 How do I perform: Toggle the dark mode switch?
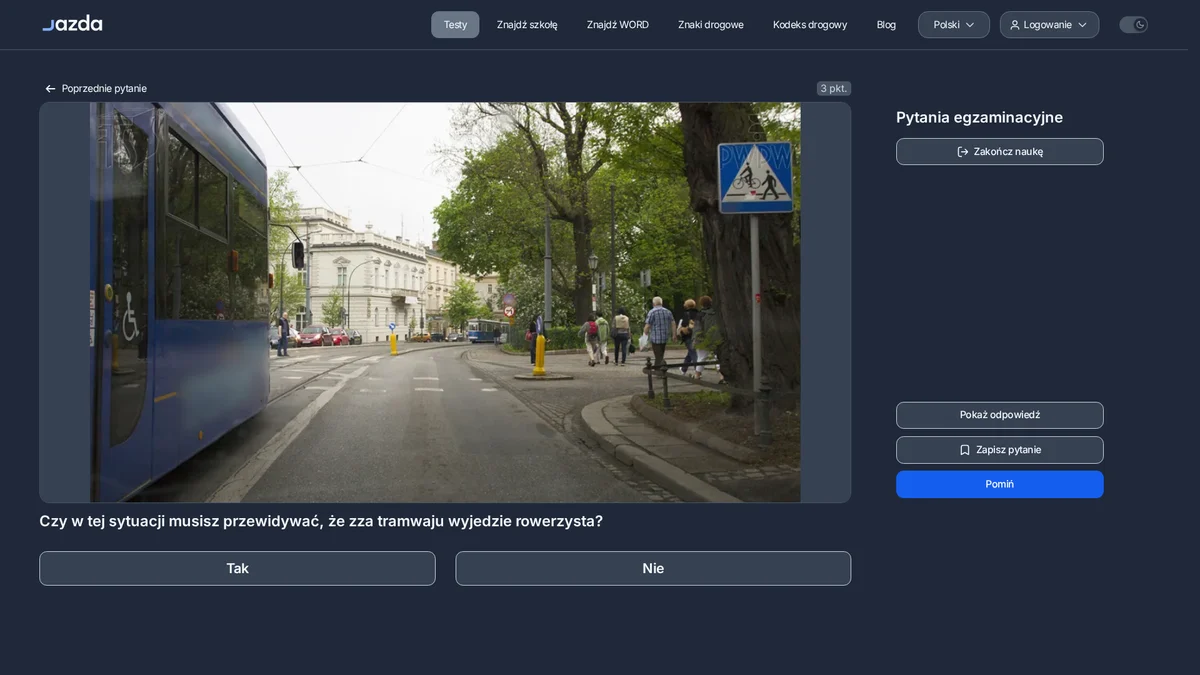coord(1134,25)
